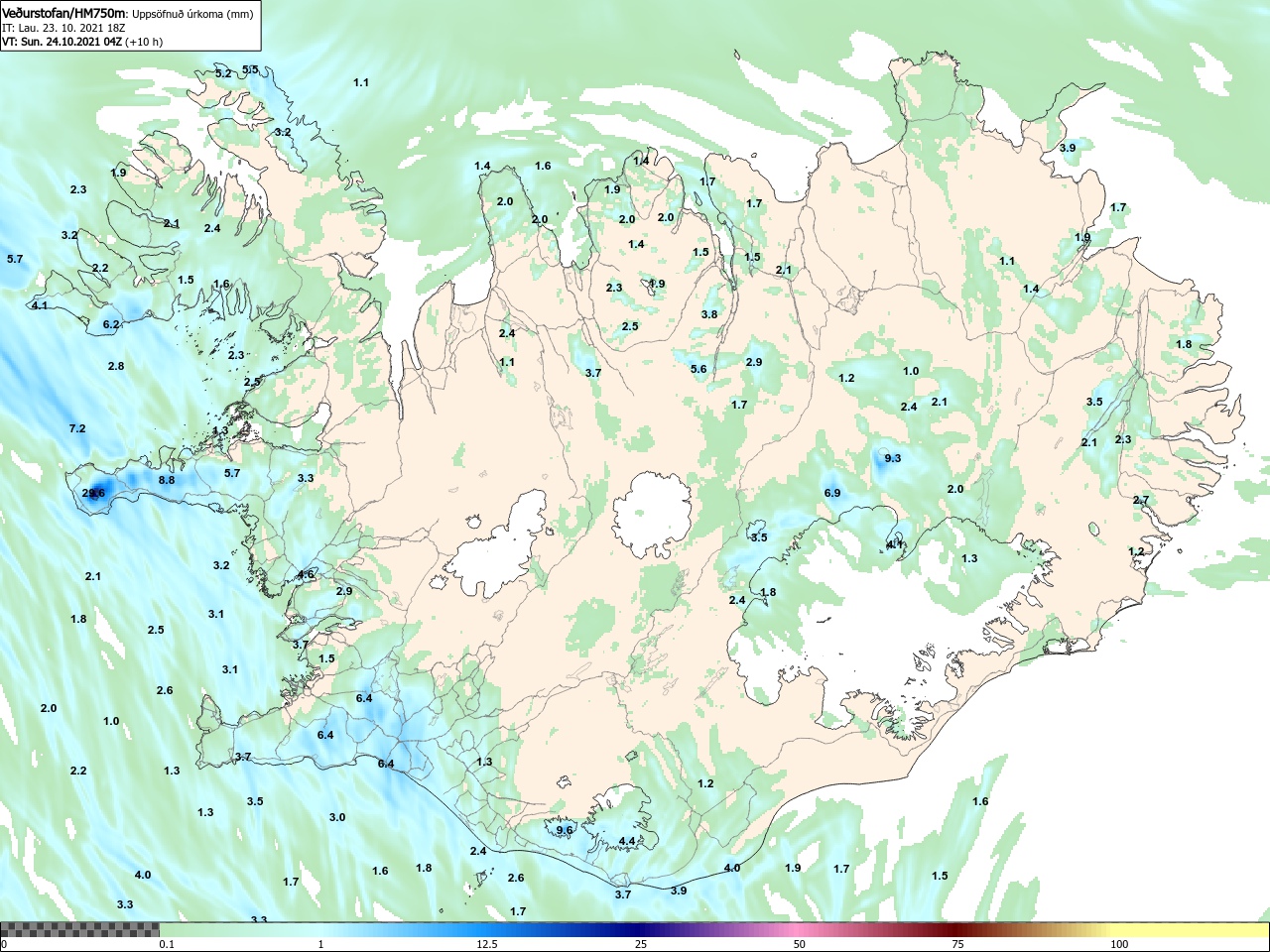Click the 6.2 precipitation value

pos(111,324)
